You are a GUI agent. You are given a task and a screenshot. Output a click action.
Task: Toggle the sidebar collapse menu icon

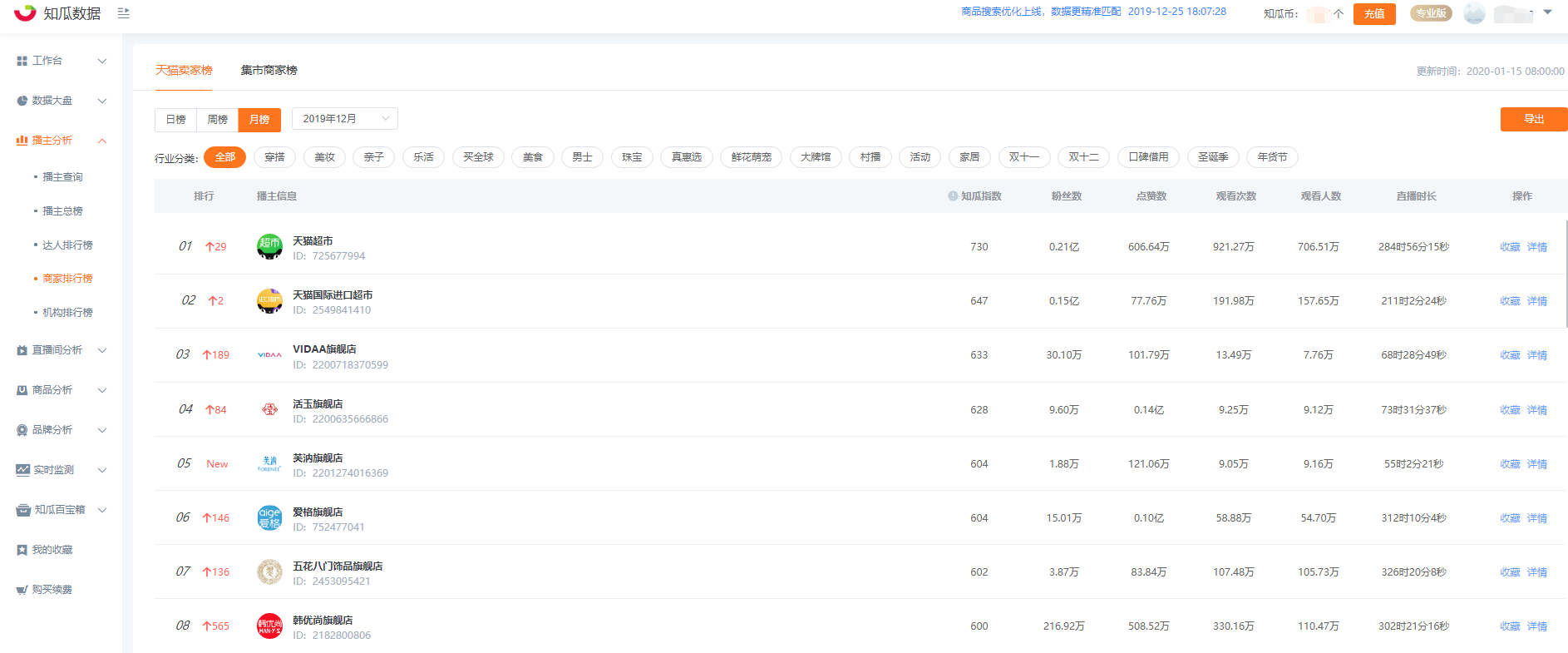tap(124, 13)
